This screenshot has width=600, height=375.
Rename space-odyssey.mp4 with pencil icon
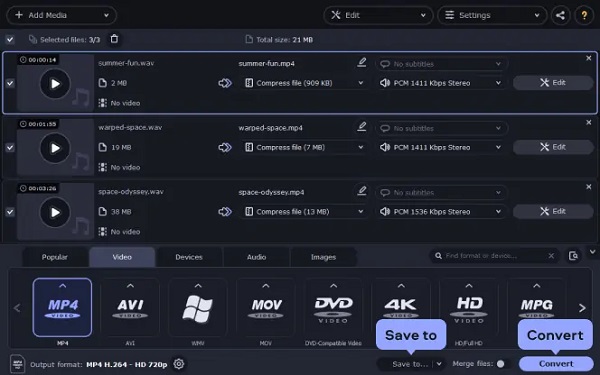click(362, 191)
